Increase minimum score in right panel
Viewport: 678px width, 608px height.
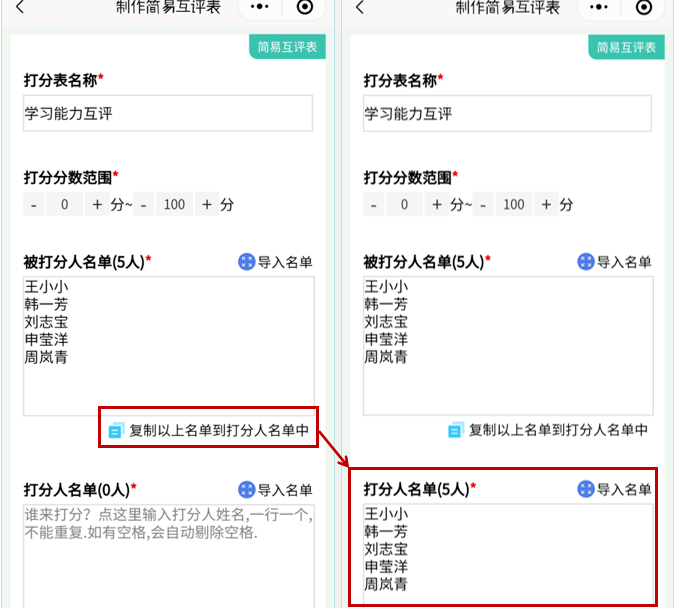pyautogui.click(x=437, y=204)
